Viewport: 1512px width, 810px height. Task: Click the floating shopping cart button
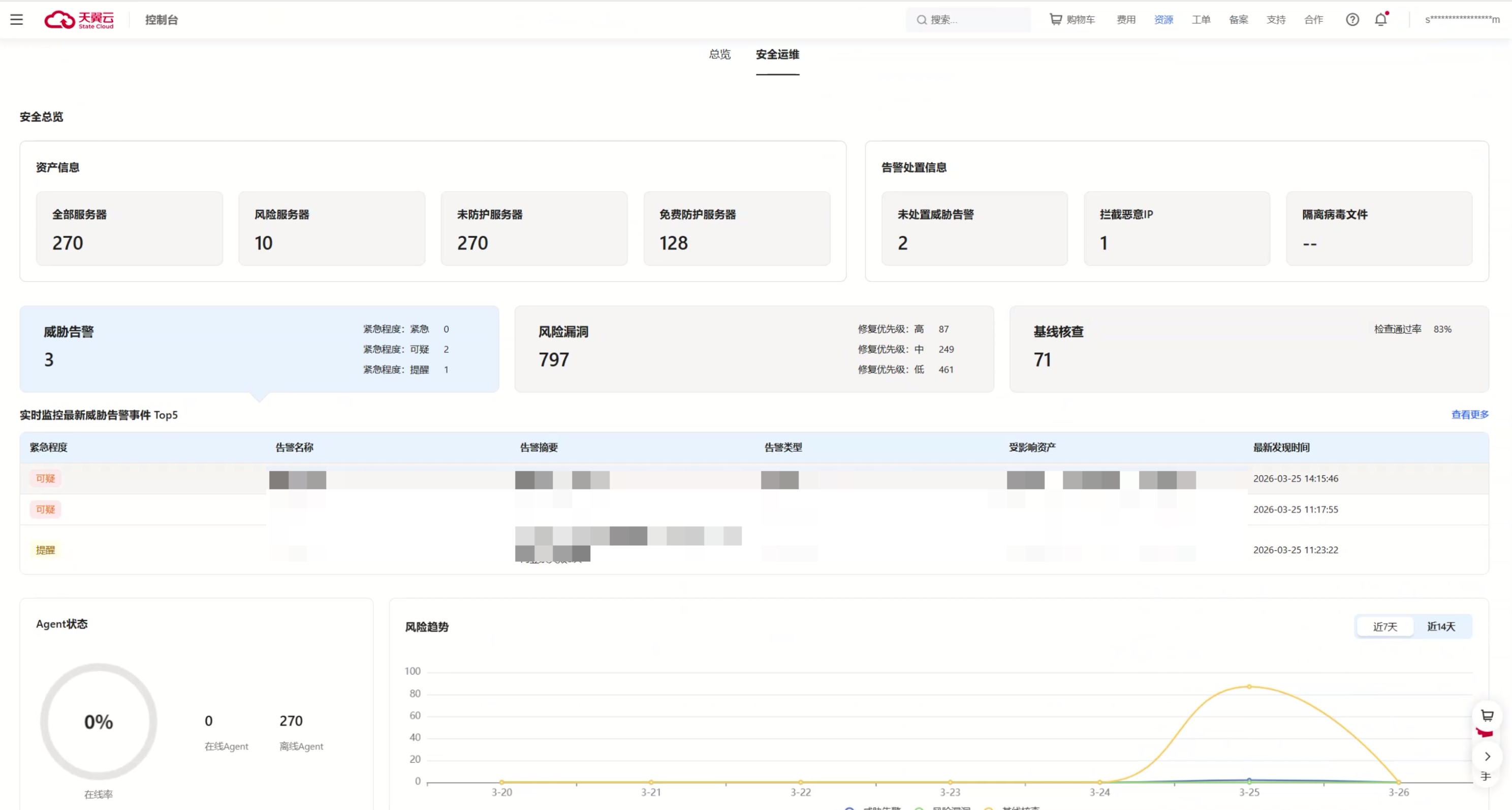(x=1487, y=715)
